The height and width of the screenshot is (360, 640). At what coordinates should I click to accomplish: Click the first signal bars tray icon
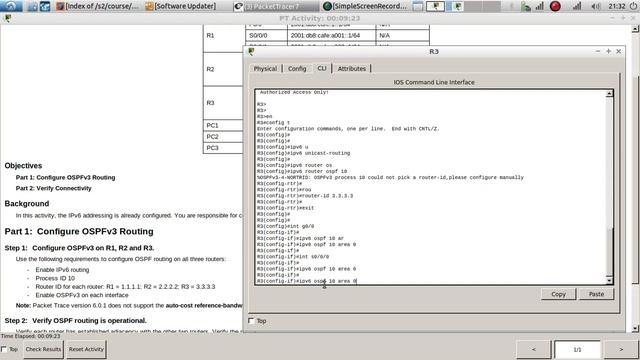tap(540, 6)
